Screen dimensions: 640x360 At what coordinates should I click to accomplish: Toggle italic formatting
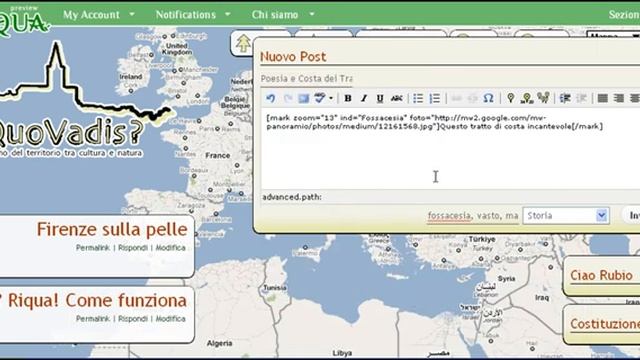click(364, 98)
